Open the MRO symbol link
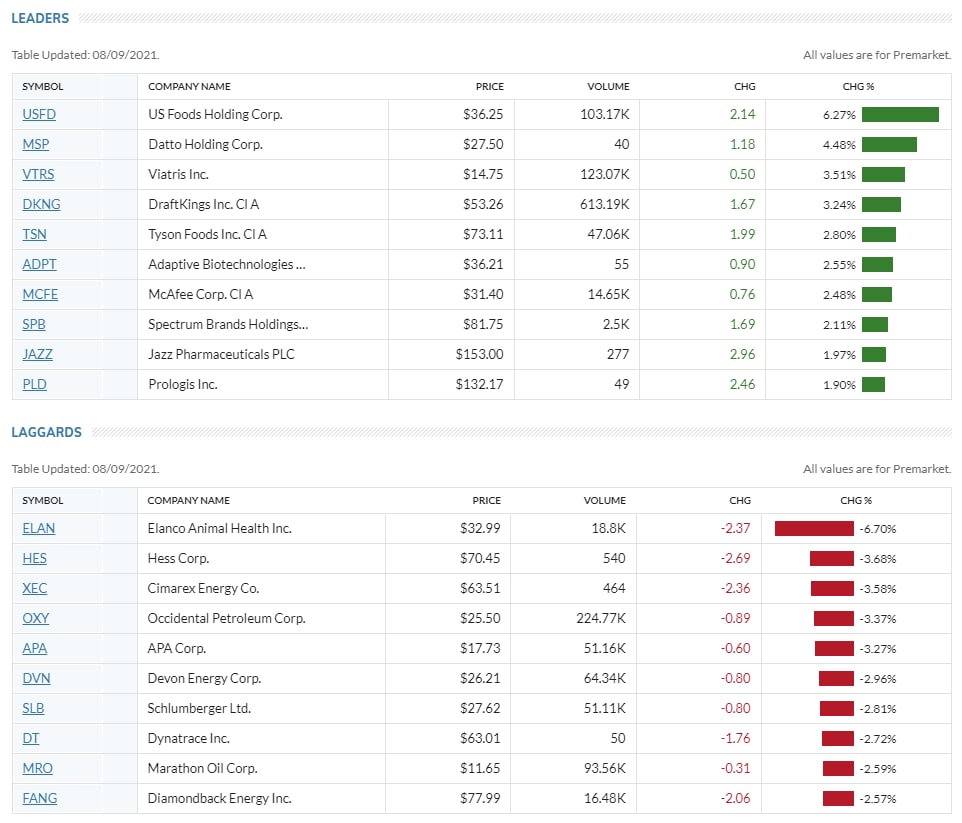This screenshot has height=823, width=962. pos(37,769)
